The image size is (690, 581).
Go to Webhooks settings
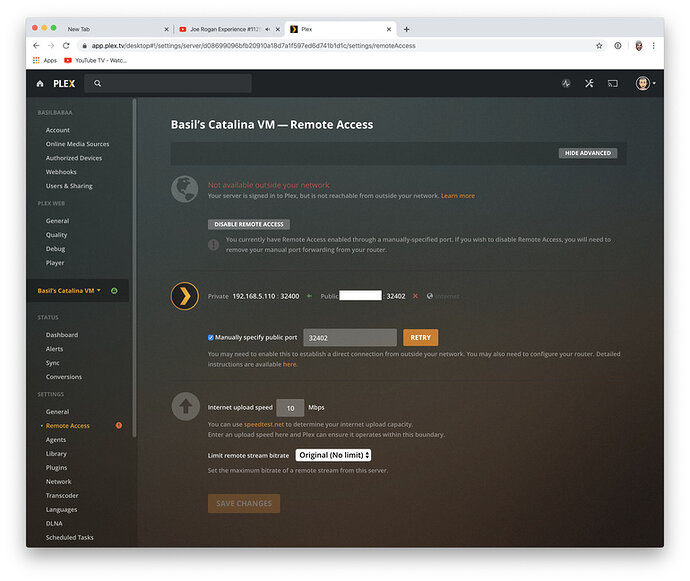point(61,172)
